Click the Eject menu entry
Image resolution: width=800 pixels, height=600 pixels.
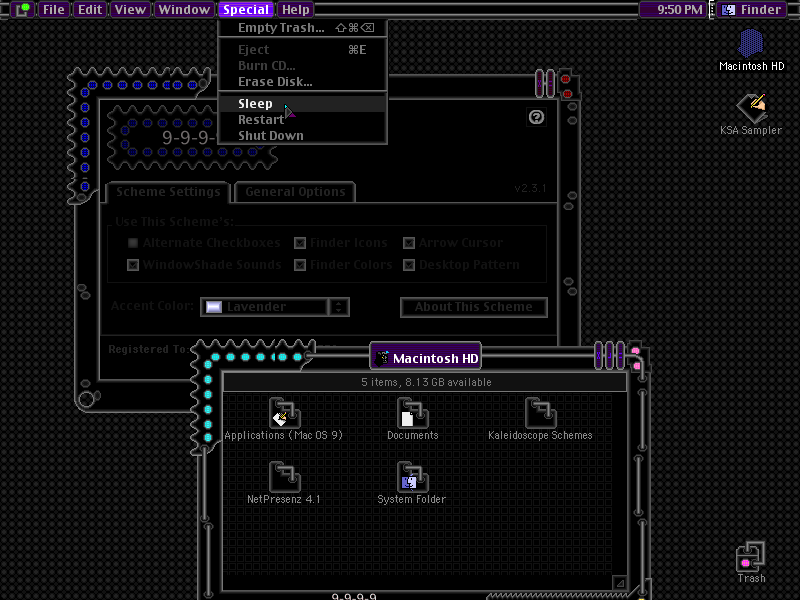[x=303, y=49]
